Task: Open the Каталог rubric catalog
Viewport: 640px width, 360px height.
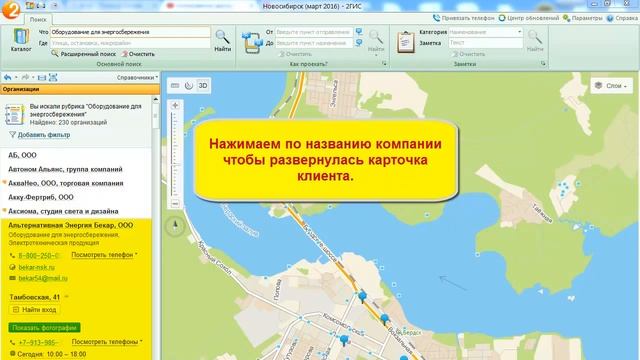Action: pos(21,40)
